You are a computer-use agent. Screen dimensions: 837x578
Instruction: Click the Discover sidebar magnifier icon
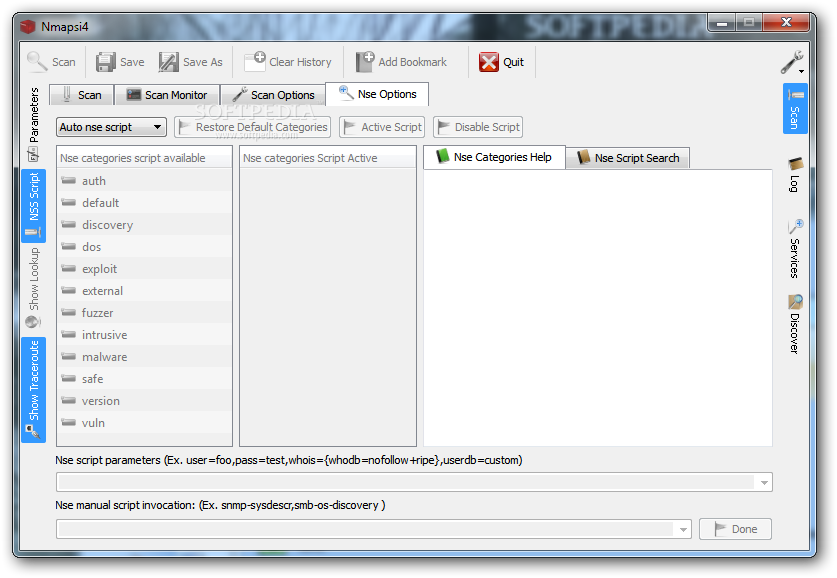(x=795, y=302)
